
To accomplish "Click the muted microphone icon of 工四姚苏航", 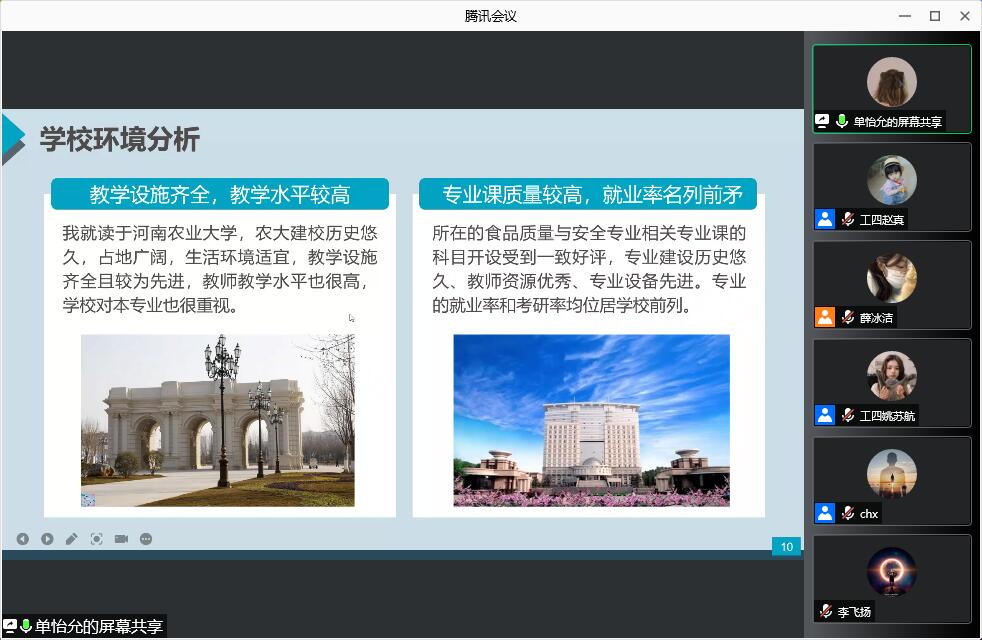I will pyautogui.click(x=847, y=415).
